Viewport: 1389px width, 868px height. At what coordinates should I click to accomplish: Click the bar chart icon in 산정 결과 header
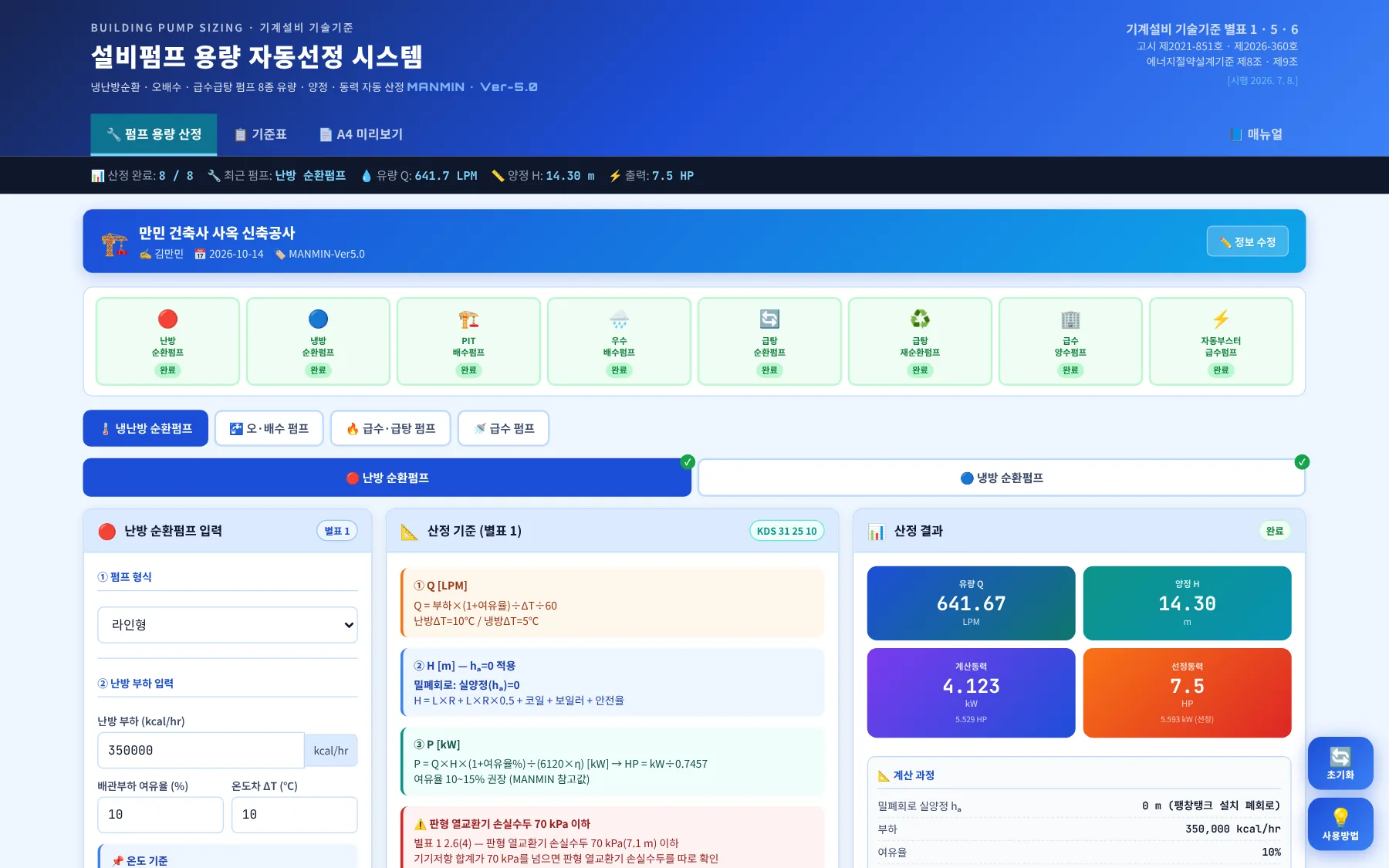tap(877, 532)
